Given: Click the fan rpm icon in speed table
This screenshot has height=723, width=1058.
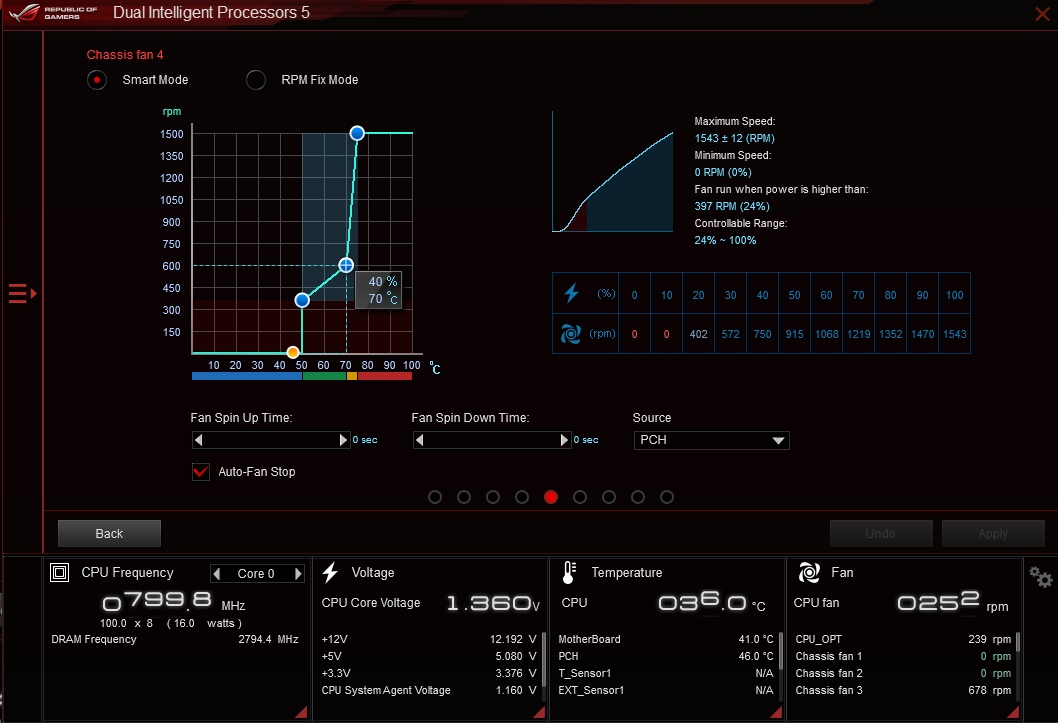Looking at the screenshot, I should 571,333.
